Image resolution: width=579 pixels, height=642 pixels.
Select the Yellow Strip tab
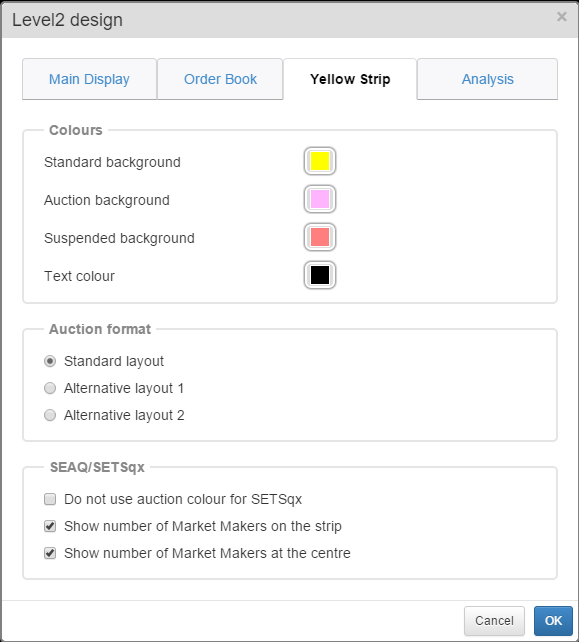(x=350, y=79)
